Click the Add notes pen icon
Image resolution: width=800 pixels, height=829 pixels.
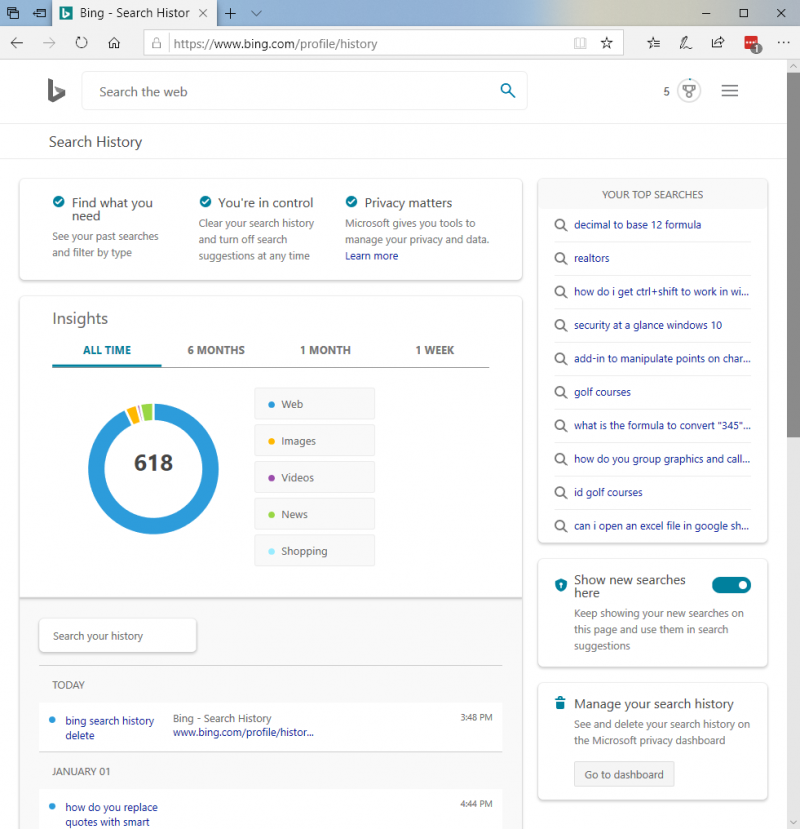[685, 43]
